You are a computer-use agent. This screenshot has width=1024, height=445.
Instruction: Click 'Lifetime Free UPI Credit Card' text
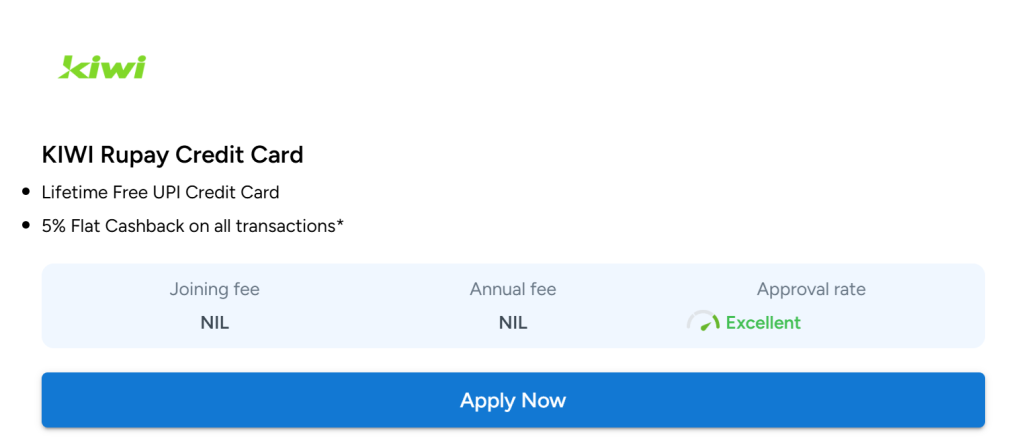pyautogui.click(x=161, y=193)
